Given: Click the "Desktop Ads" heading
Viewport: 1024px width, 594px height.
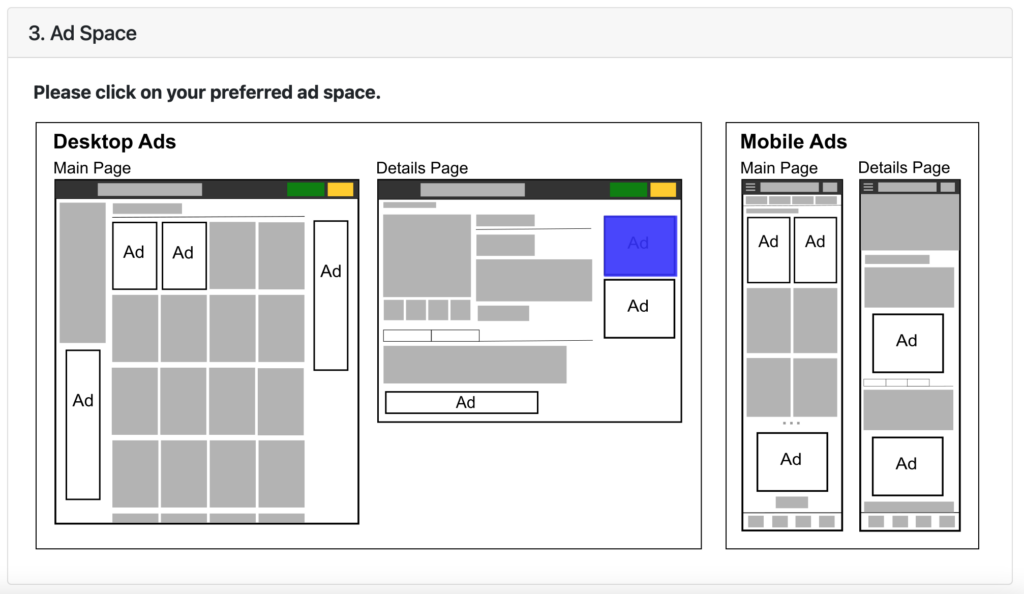Looking at the screenshot, I should coord(115,142).
